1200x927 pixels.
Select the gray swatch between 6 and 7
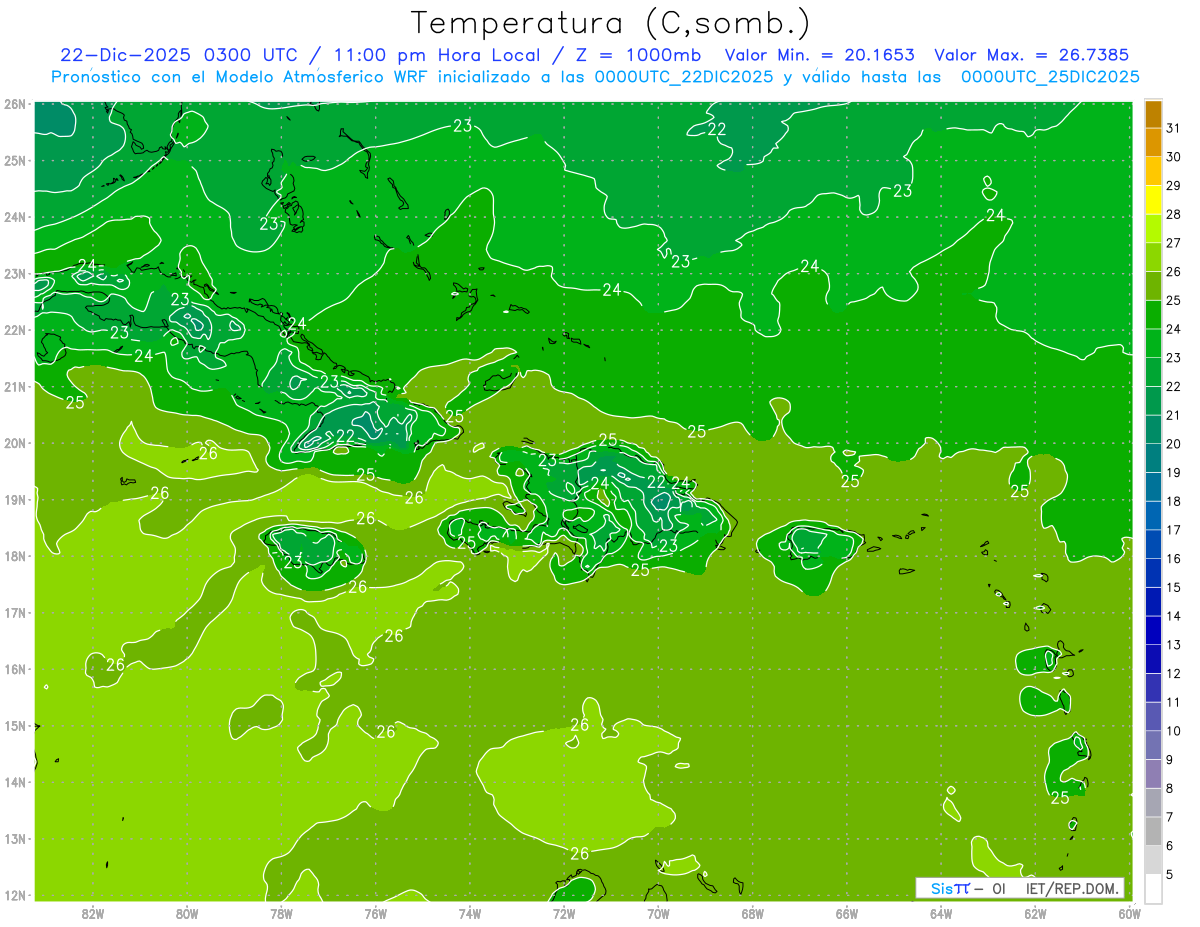click(x=1153, y=831)
